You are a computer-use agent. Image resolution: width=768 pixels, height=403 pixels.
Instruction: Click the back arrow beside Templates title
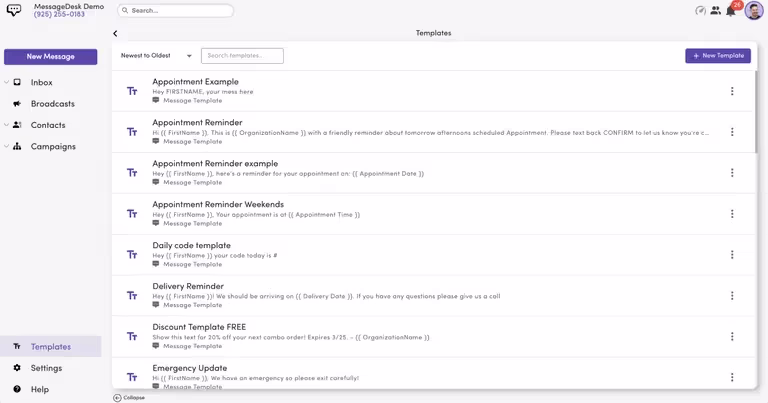[115, 33]
